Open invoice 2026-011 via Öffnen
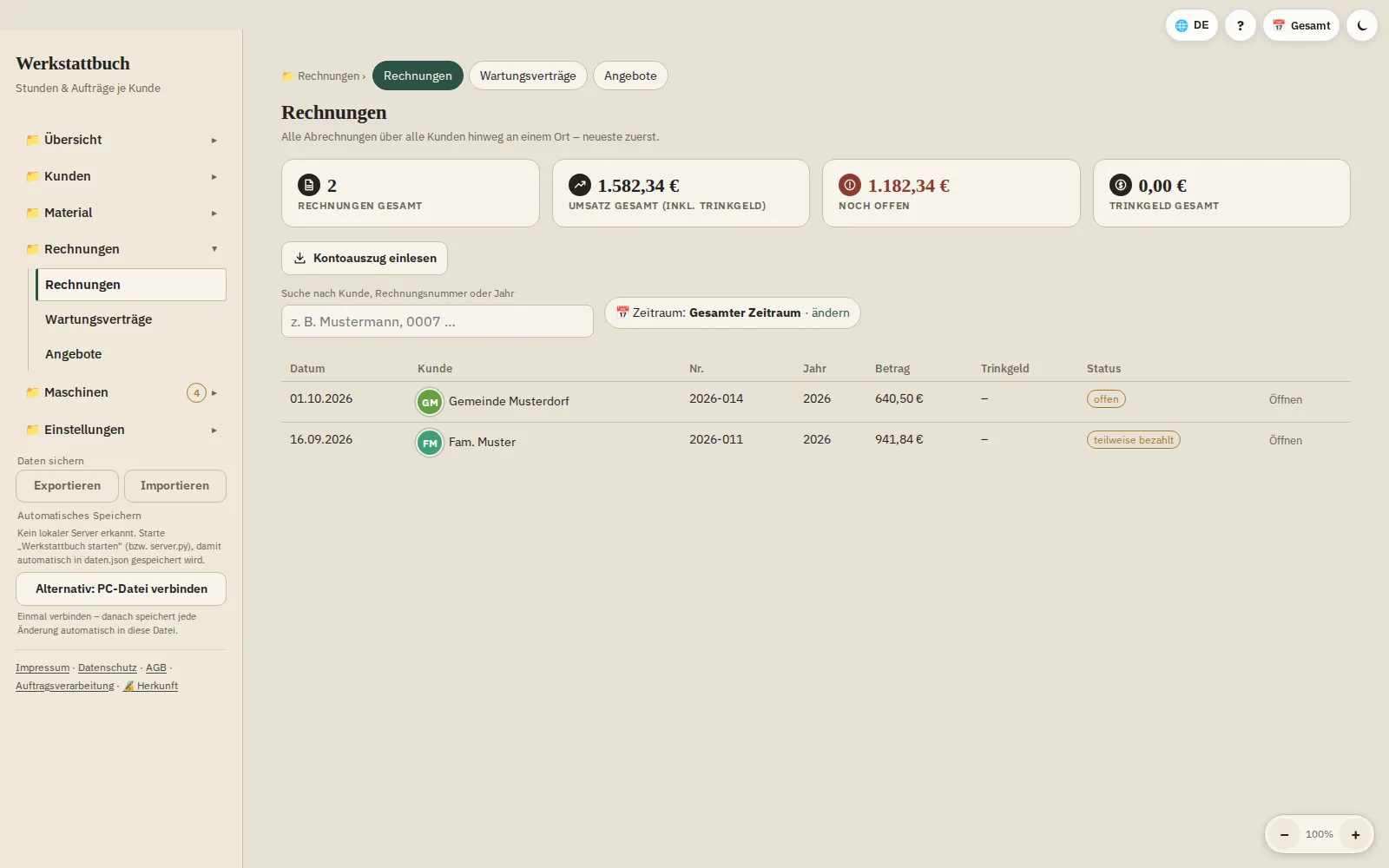This screenshot has height=868, width=1389. (x=1286, y=441)
